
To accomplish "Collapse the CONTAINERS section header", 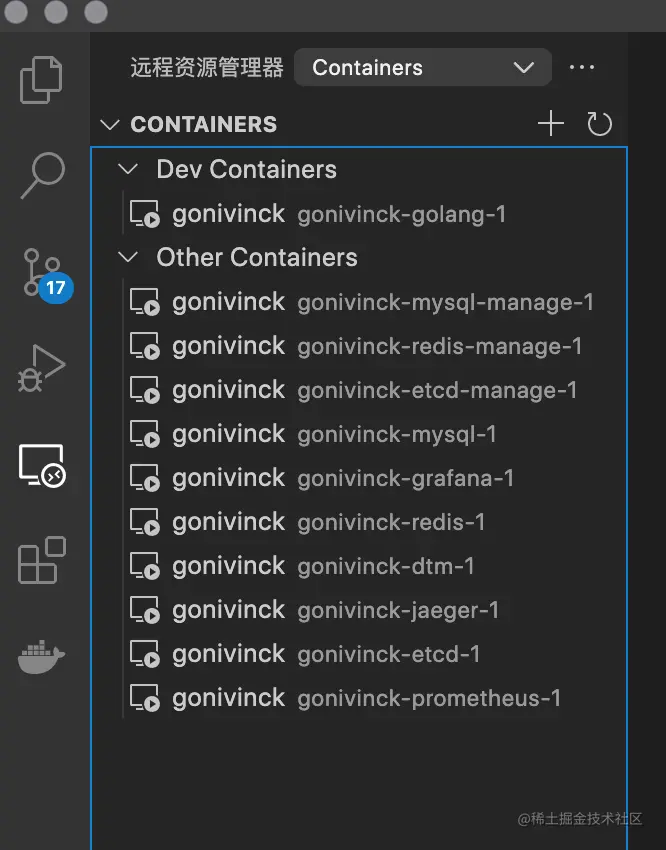I will (x=109, y=125).
